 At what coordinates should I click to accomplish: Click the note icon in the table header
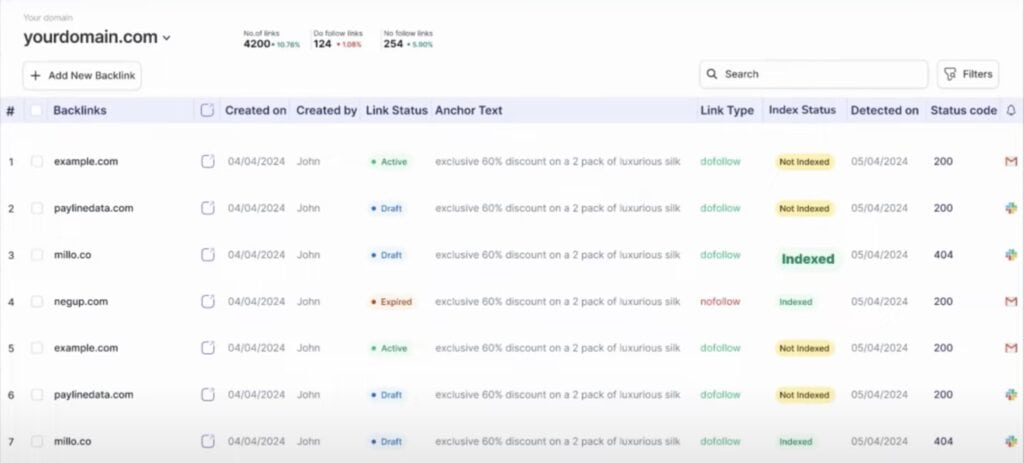[x=208, y=110]
